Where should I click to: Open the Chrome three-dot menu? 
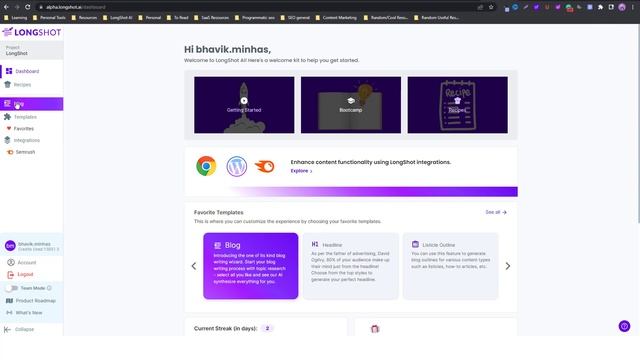click(633, 7)
